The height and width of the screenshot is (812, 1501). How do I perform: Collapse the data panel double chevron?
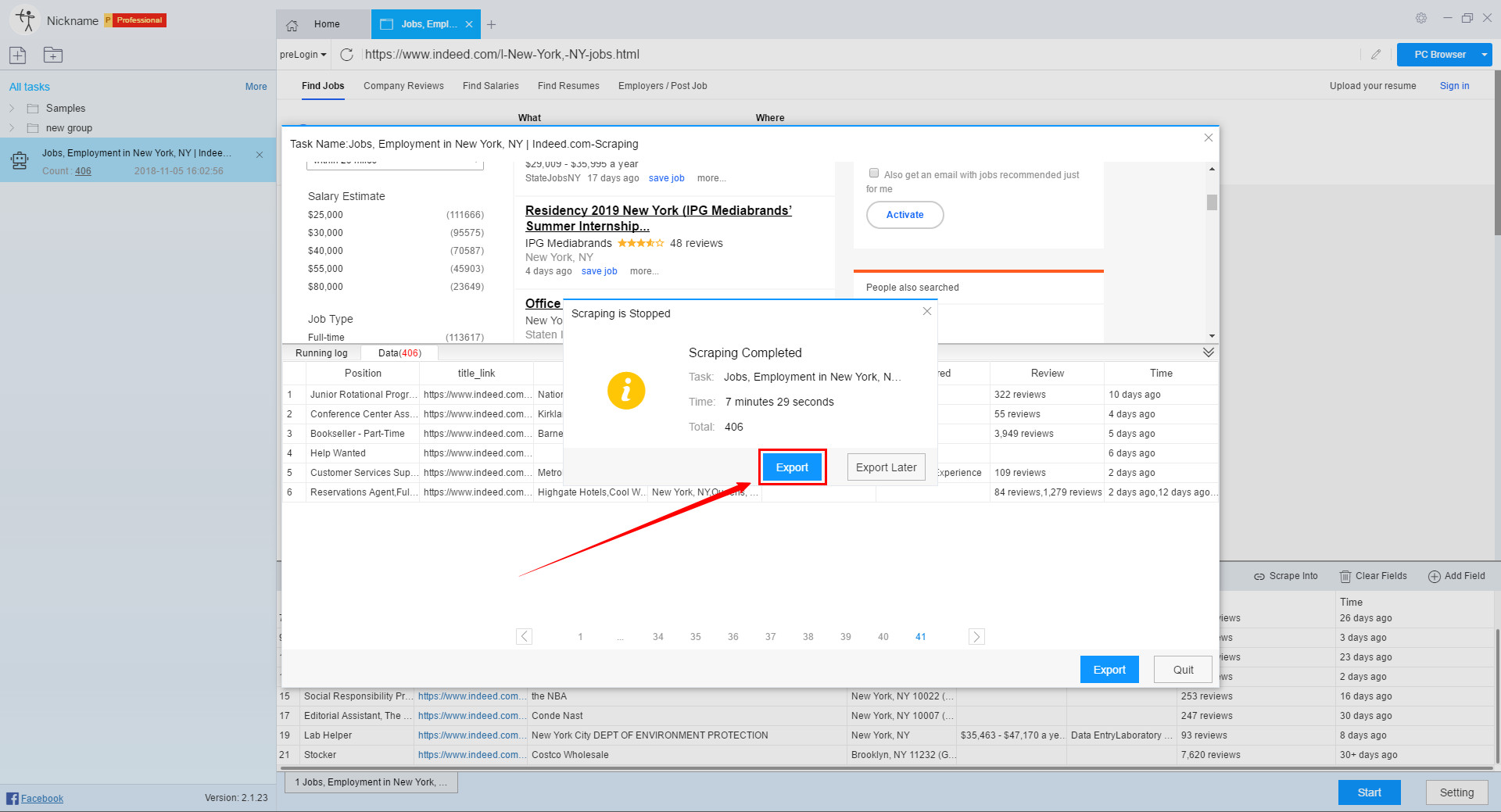(x=1209, y=352)
